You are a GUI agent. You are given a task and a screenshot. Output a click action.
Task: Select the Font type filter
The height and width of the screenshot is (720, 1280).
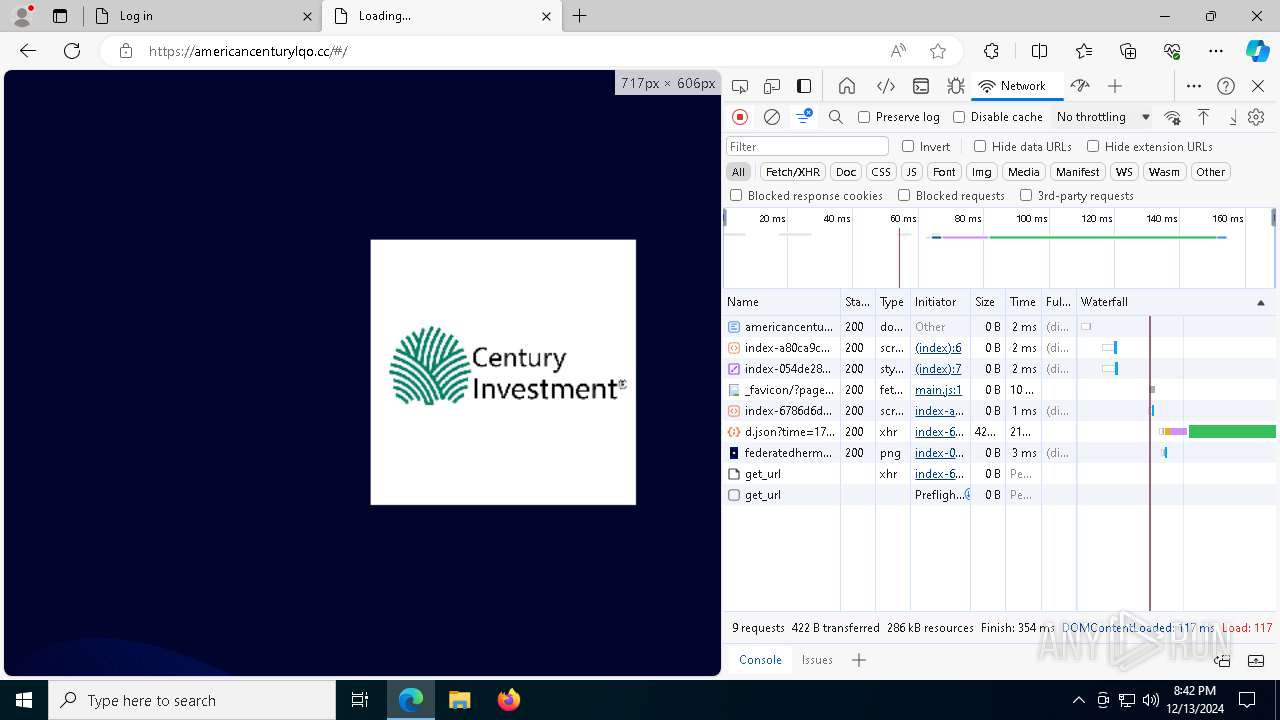944,172
